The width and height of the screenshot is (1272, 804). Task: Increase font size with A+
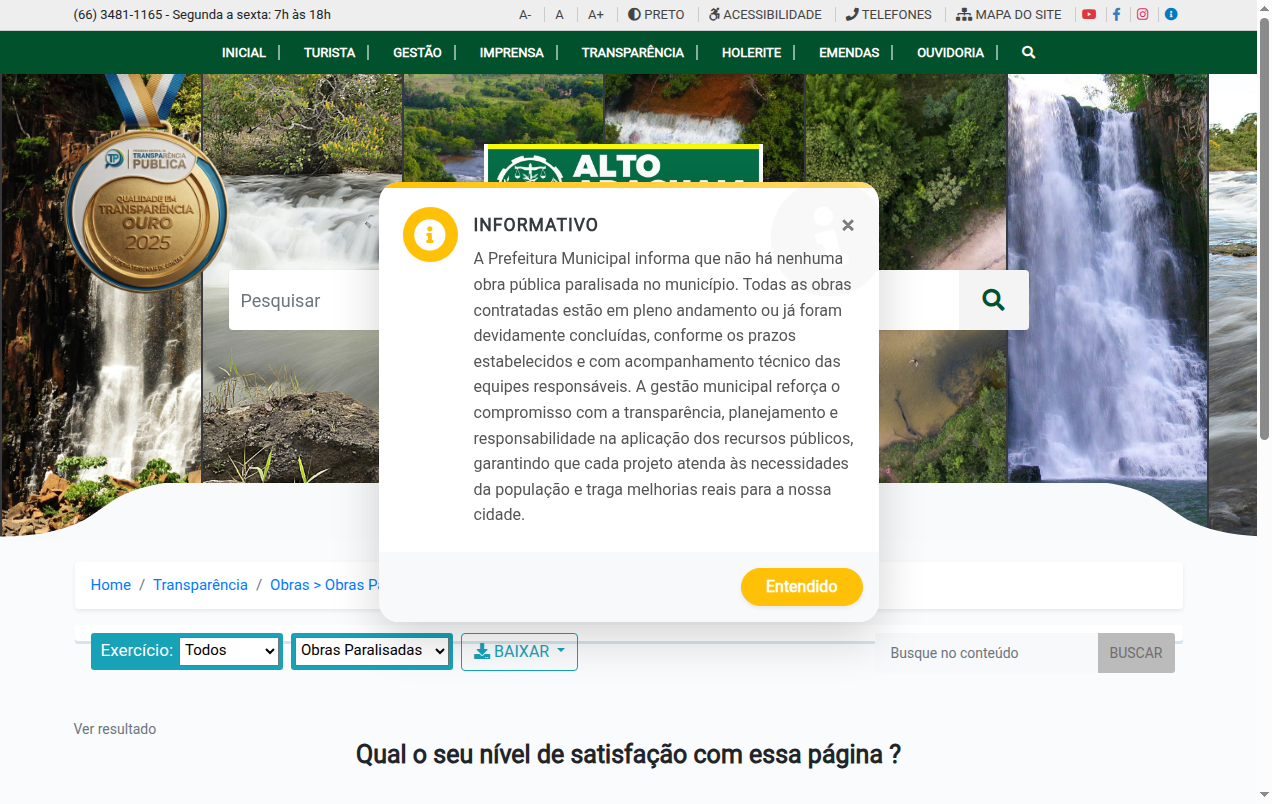pos(596,15)
